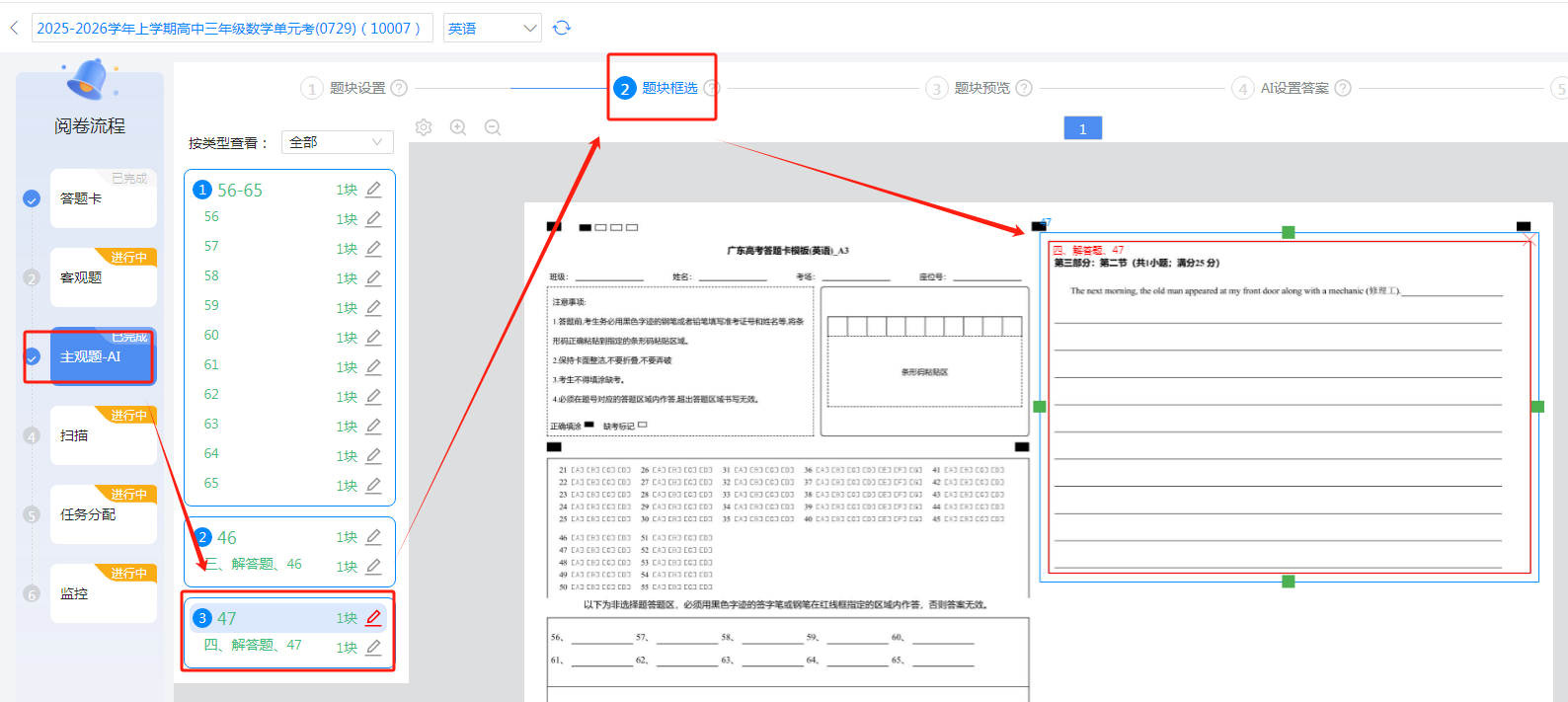Open help icon beside AI设置答案
This screenshot has height=702, width=1568.
coord(1343,88)
